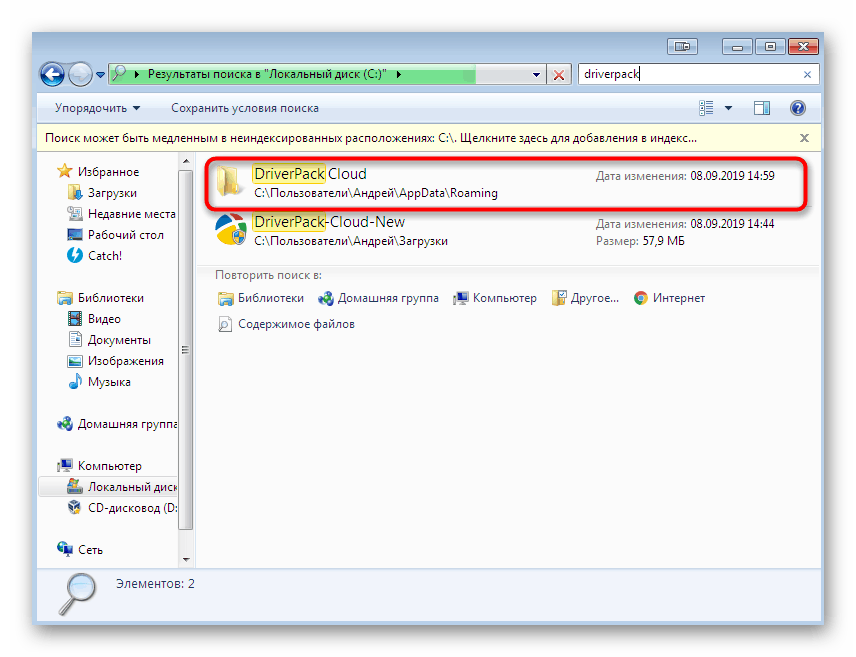This screenshot has width=856, height=657.
Task: Open the view options dropdown arrow
Action: pyautogui.click(x=728, y=108)
